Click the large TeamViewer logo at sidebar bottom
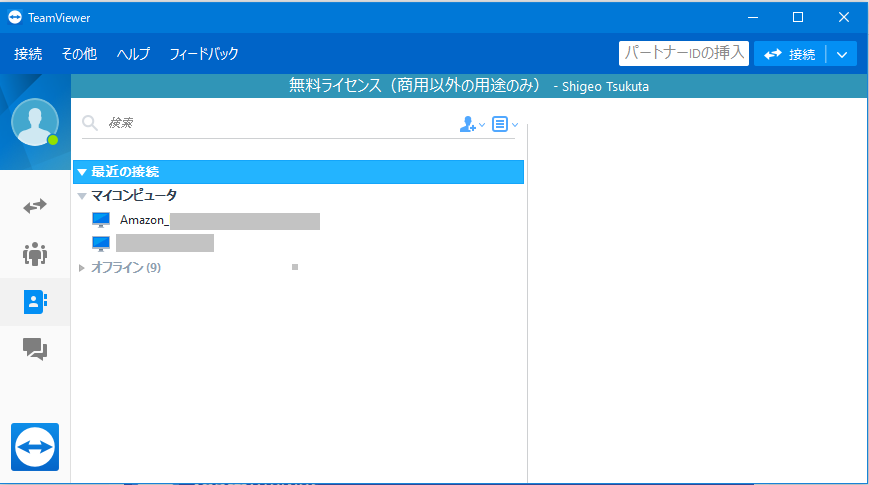The height and width of the screenshot is (485, 869). point(35,447)
